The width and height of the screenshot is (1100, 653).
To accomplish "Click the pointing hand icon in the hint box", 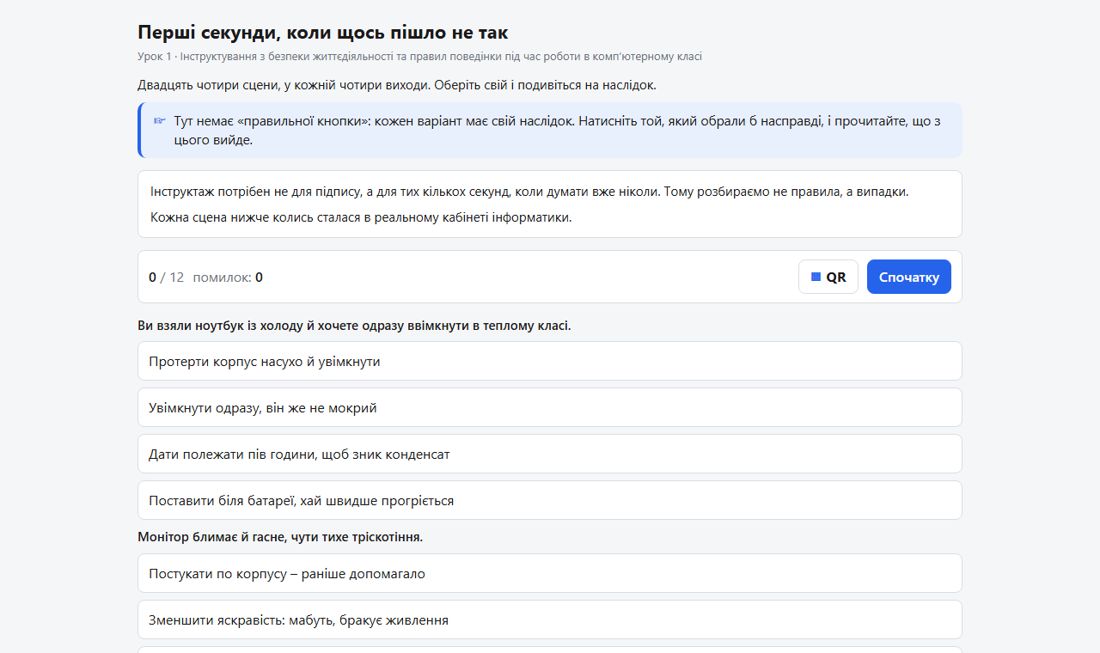I will [159, 121].
